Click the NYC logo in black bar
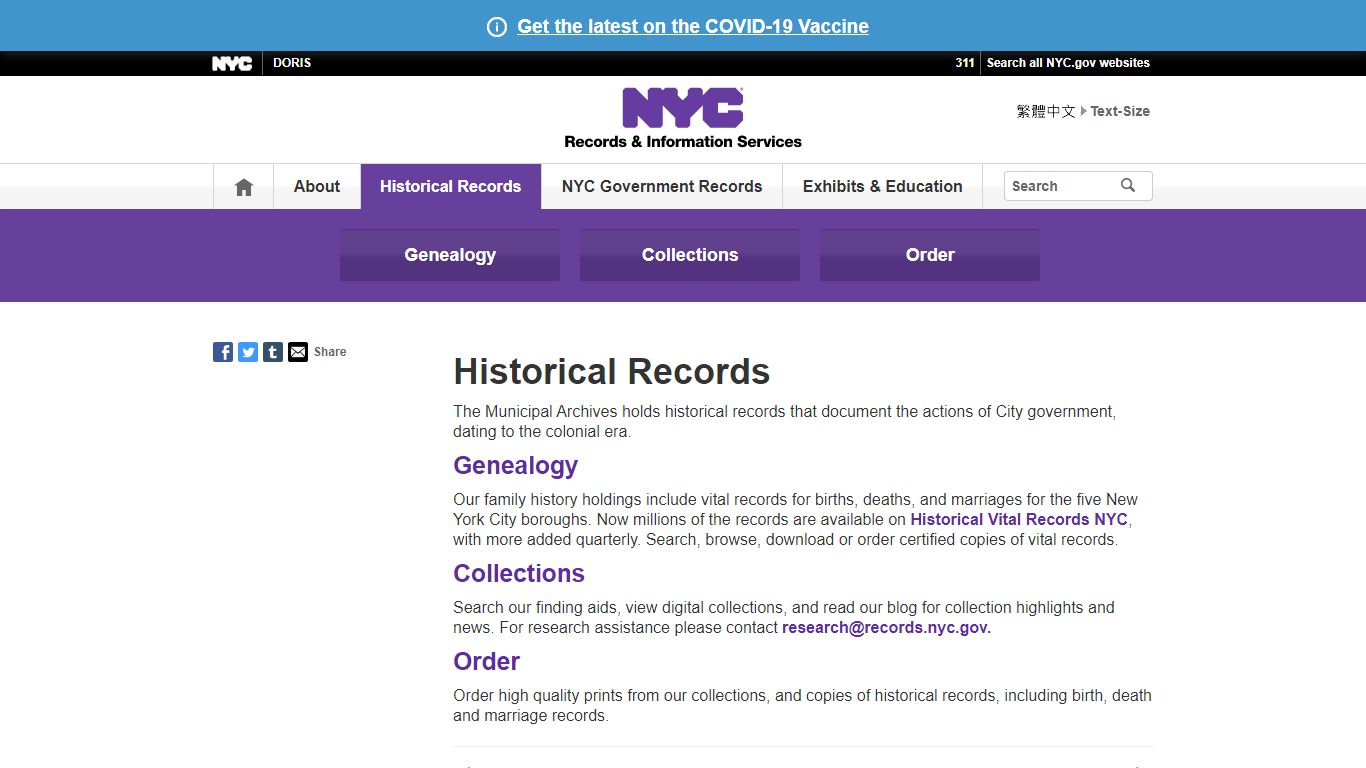This screenshot has width=1366, height=768. pyautogui.click(x=232, y=63)
